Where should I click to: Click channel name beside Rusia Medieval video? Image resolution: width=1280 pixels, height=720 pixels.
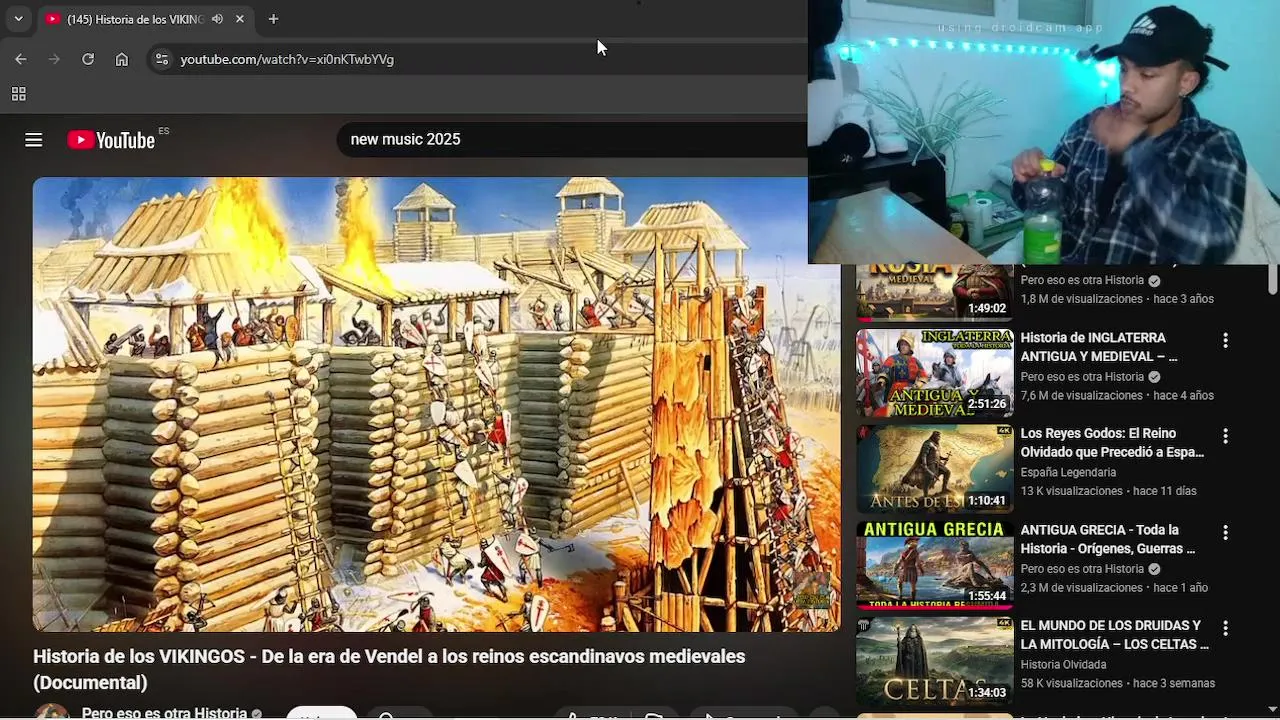coord(1082,280)
